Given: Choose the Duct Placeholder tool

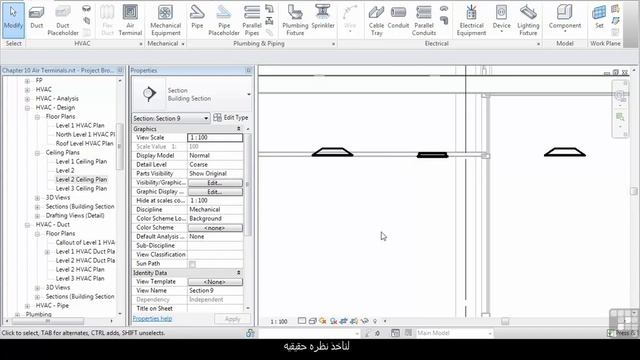Looking at the screenshot, I should pos(63,20).
